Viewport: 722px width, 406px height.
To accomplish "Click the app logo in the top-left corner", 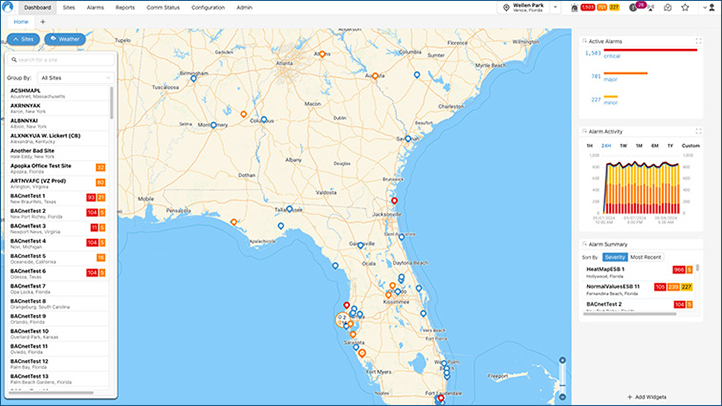I will pyautogui.click(x=7, y=6).
